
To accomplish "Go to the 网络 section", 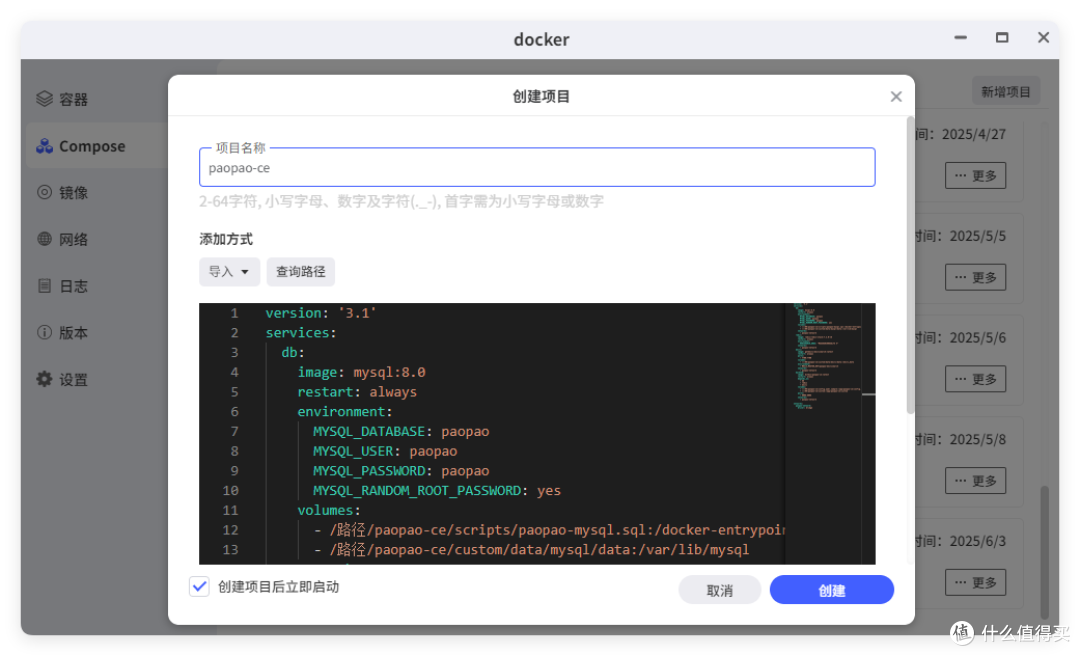I will pyautogui.click(x=73, y=240).
